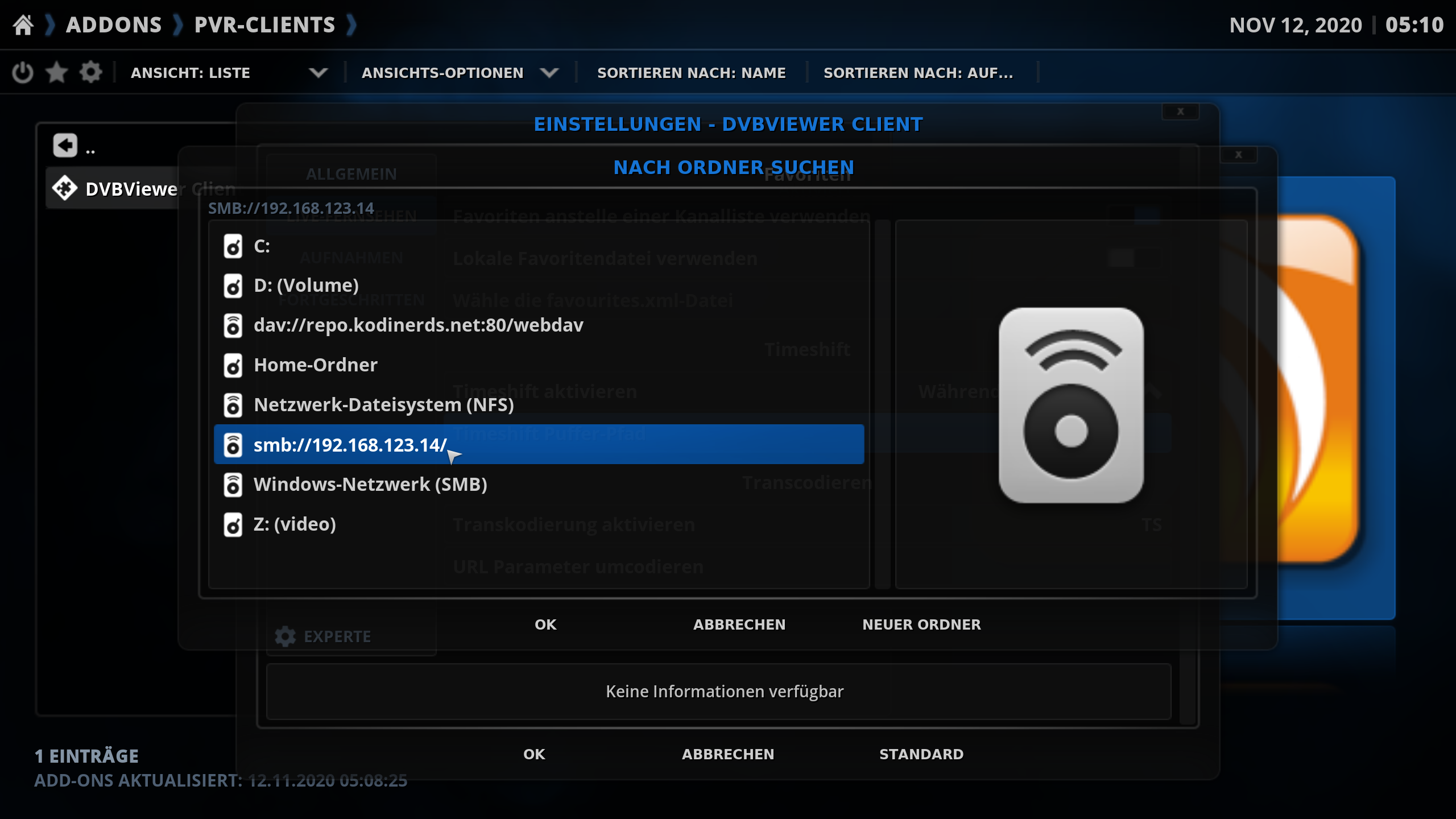Click Ansichts-Optionen label
Image resolution: width=1456 pixels, height=819 pixels.
[442, 73]
